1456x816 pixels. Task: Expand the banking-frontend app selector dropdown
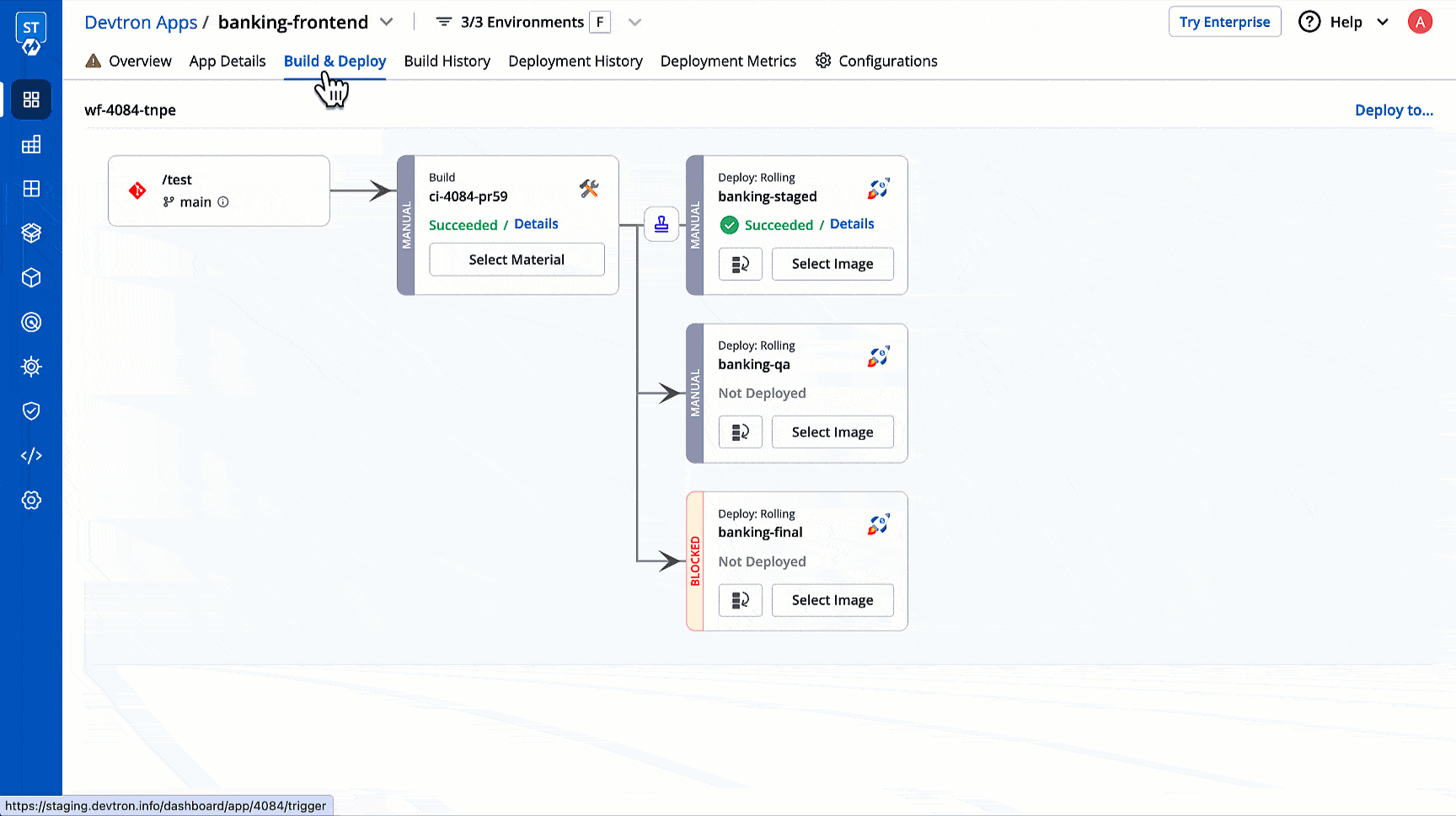[x=387, y=22]
